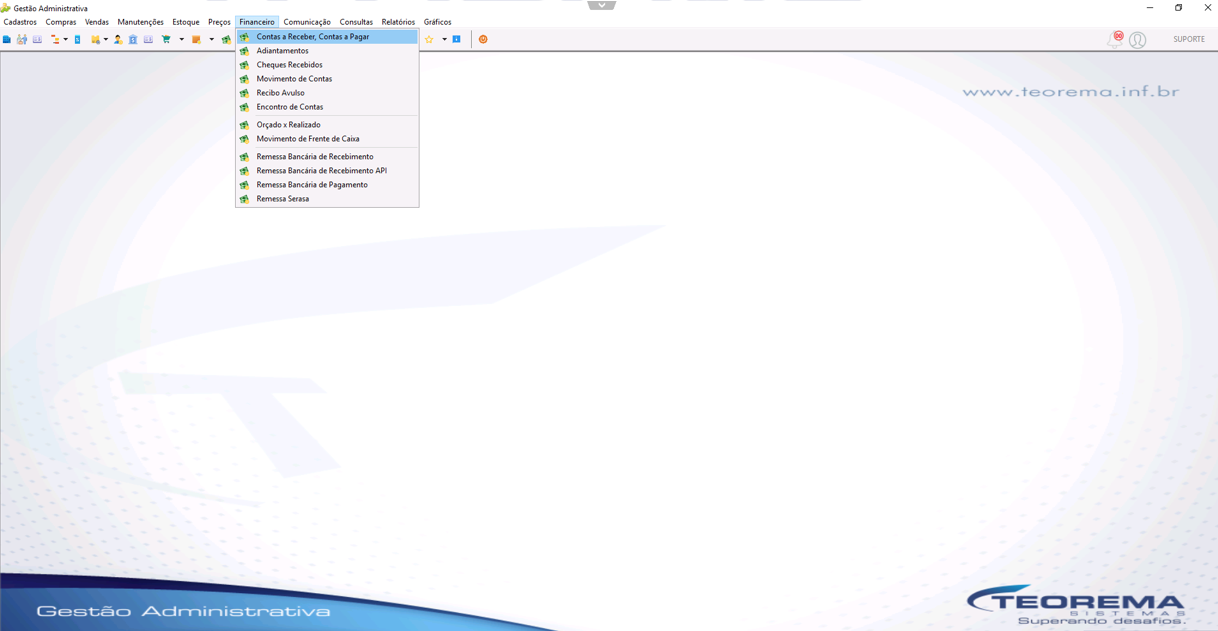Screen dimensions: 1218x631
Task: Click the yellow star favorites icon
Action: [429, 39]
